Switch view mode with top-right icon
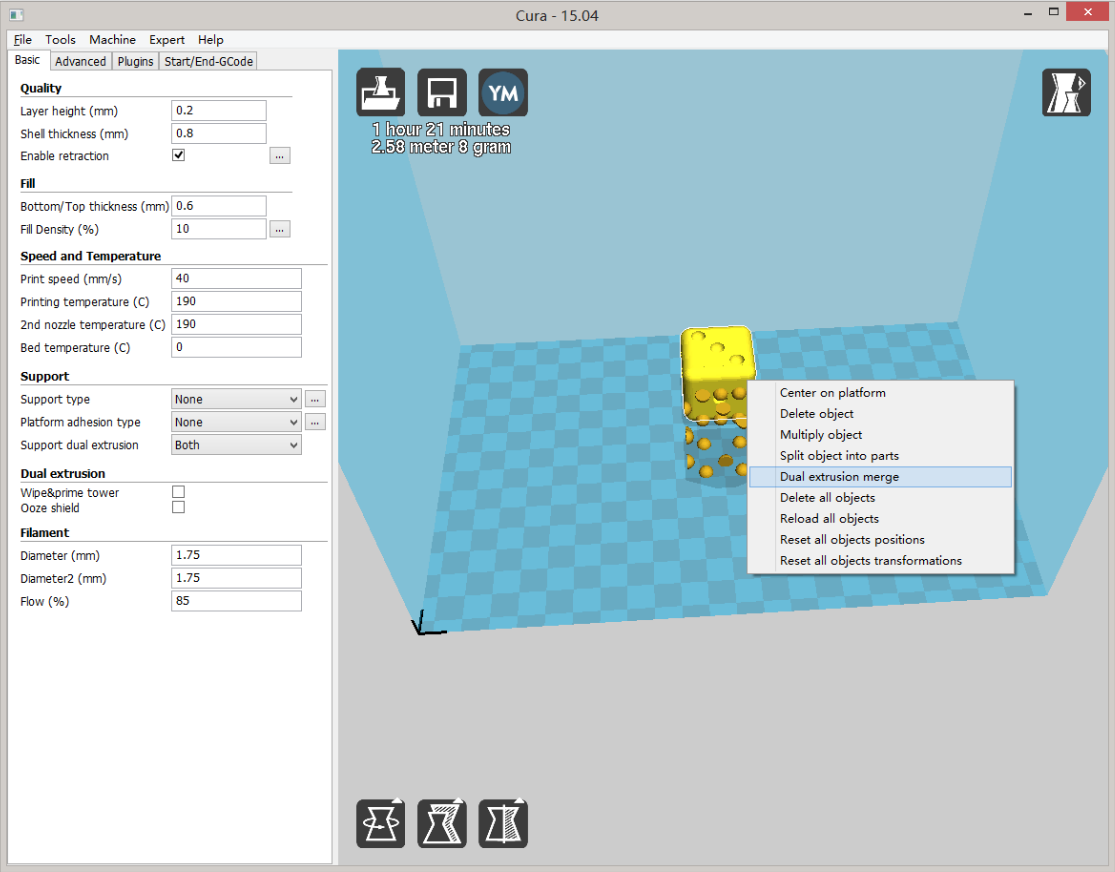The height and width of the screenshot is (872, 1115). pyautogui.click(x=1066, y=92)
